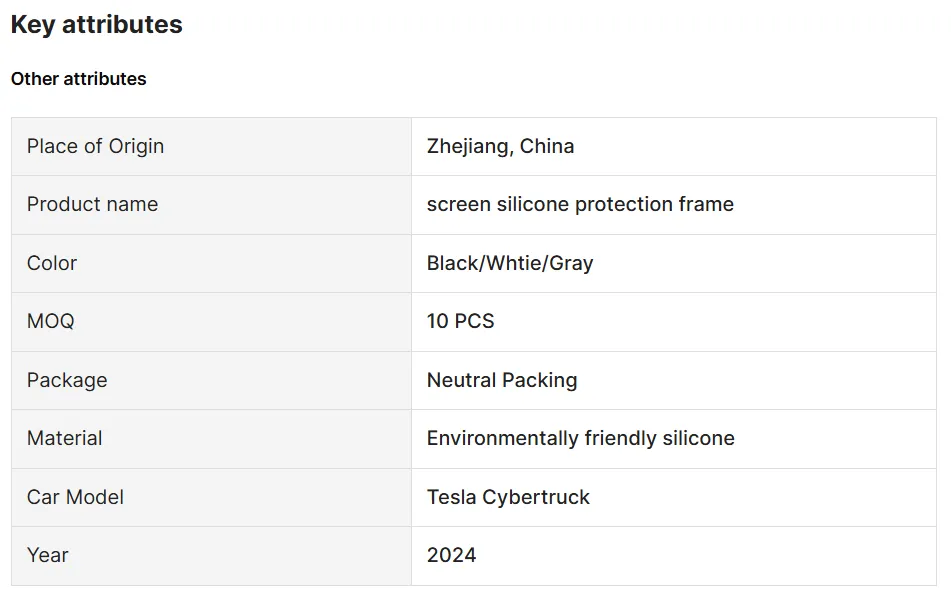Click the 2024 year value
This screenshot has height=592, width=951.
(451, 555)
